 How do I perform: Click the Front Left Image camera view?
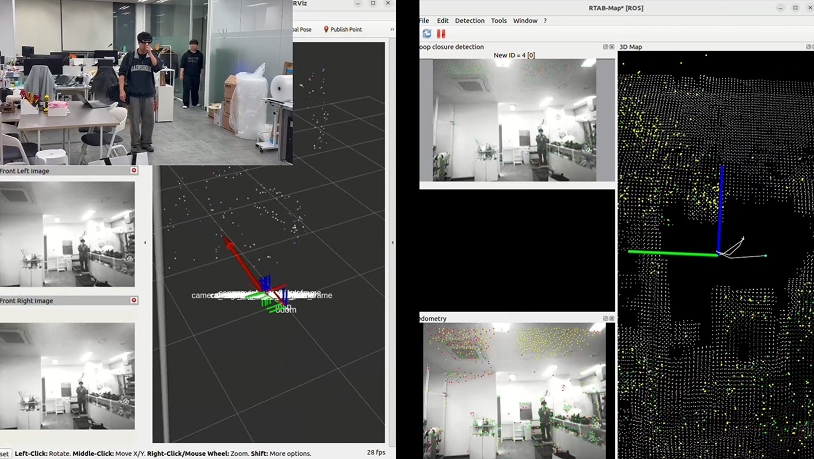click(x=67, y=234)
